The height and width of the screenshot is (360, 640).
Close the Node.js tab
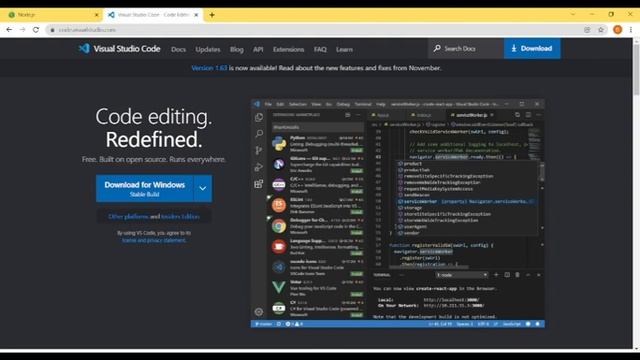[96, 15]
